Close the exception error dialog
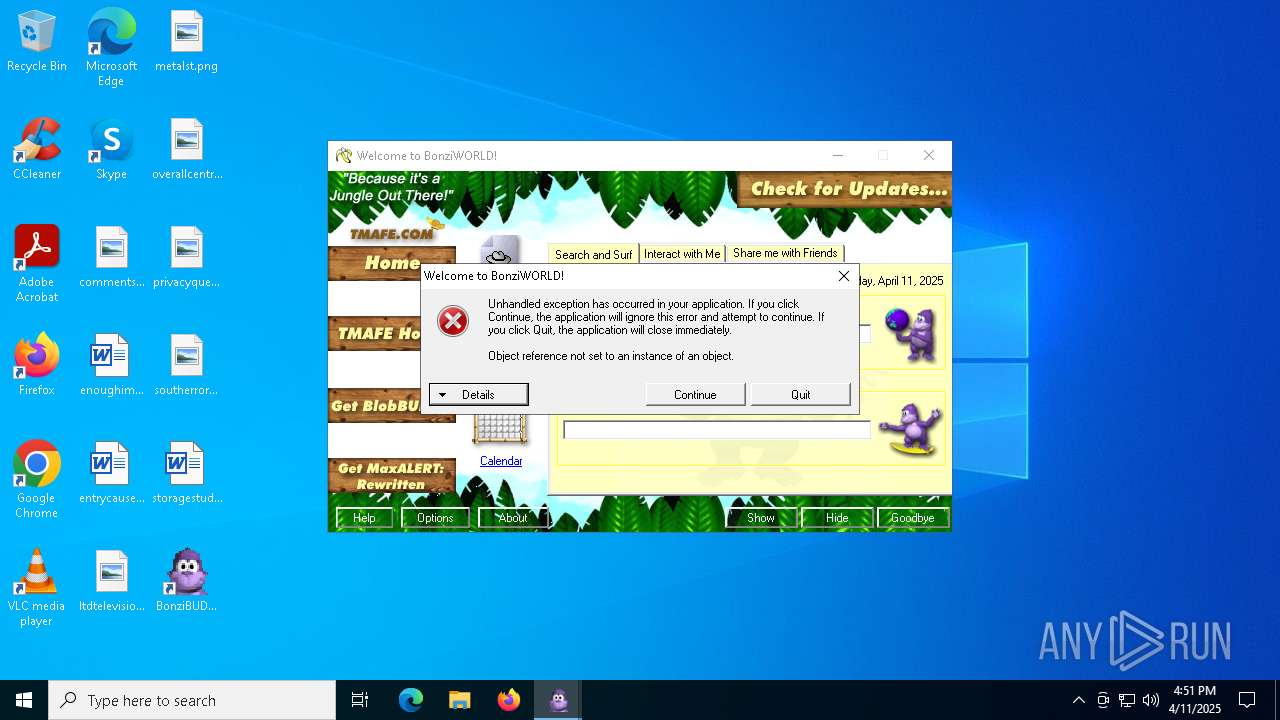Screen dimensions: 1280x720 (x=843, y=276)
